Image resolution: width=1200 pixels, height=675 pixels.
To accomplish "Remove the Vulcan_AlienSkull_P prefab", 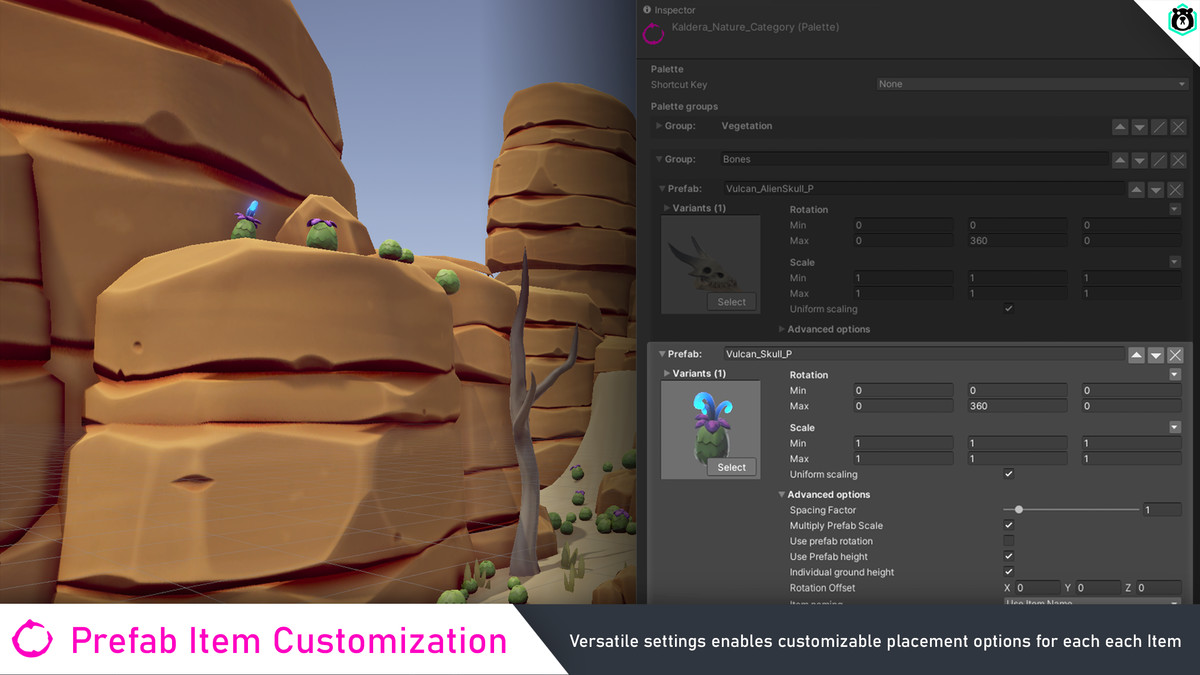I will (1175, 189).
